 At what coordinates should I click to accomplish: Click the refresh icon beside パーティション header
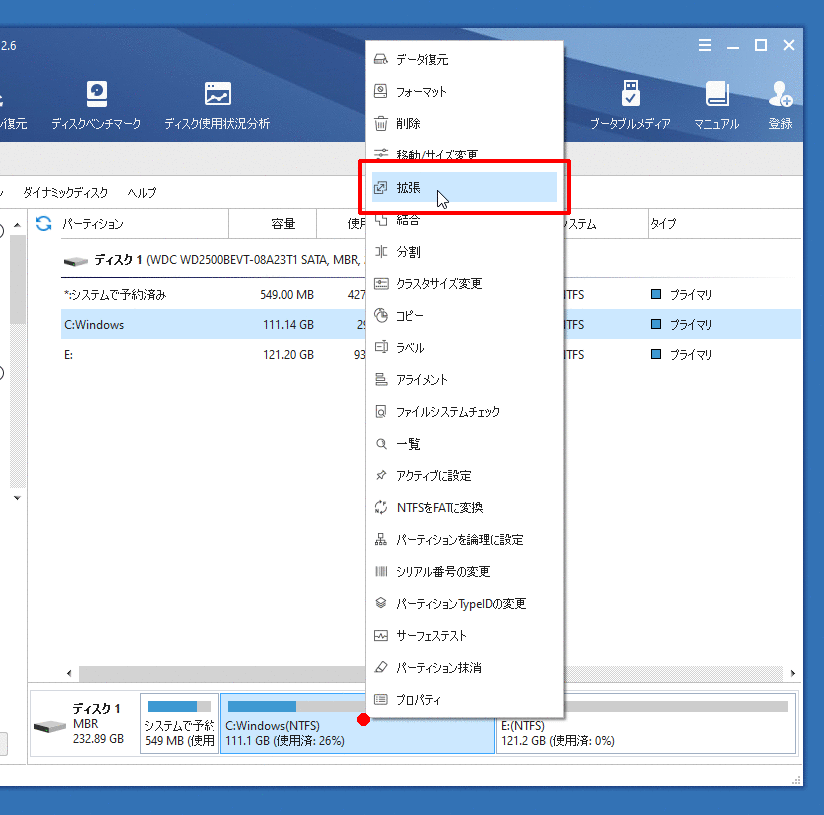click(x=43, y=224)
